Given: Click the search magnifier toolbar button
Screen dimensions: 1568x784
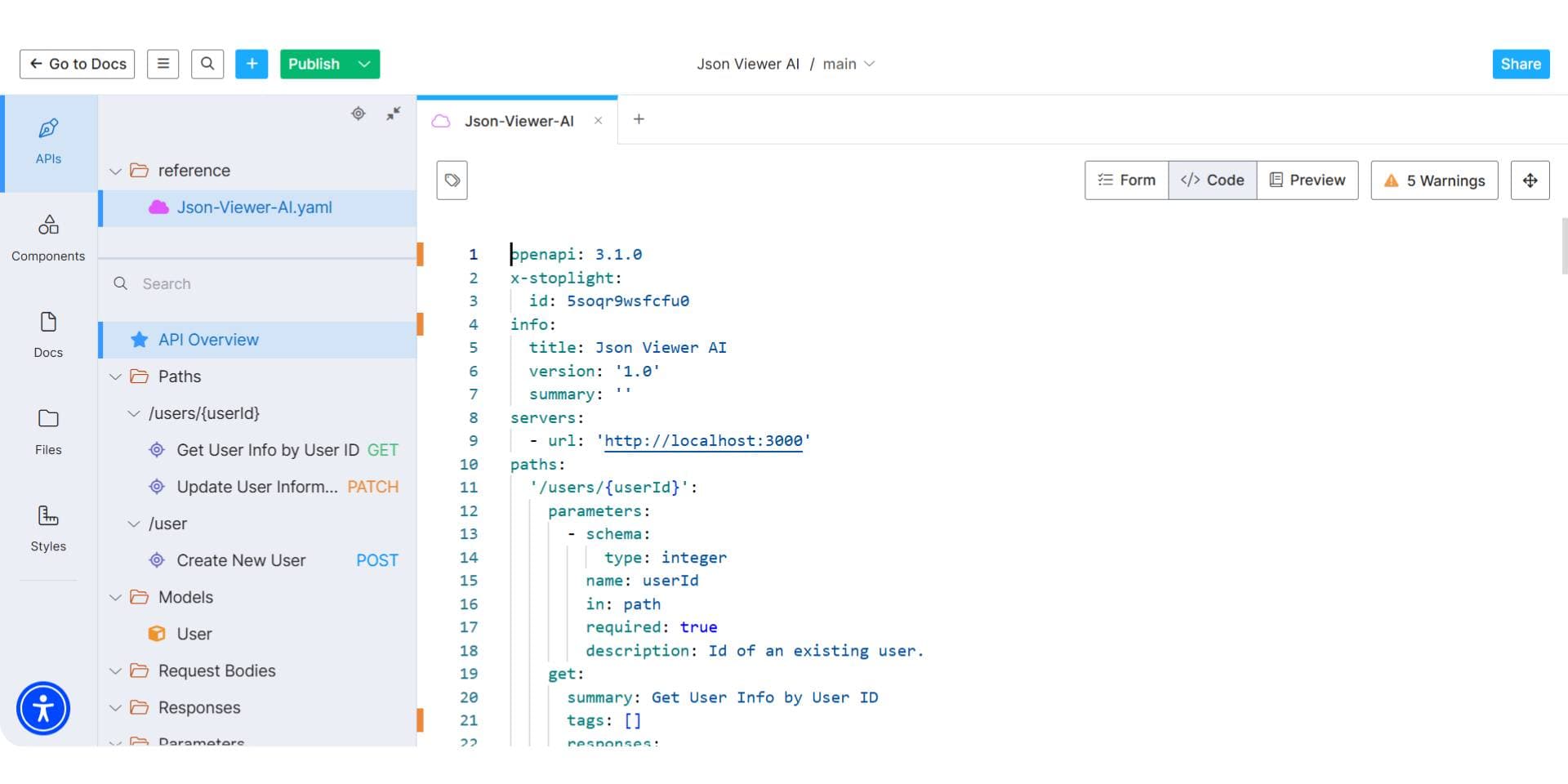Looking at the screenshot, I should (x=207, y=64).
